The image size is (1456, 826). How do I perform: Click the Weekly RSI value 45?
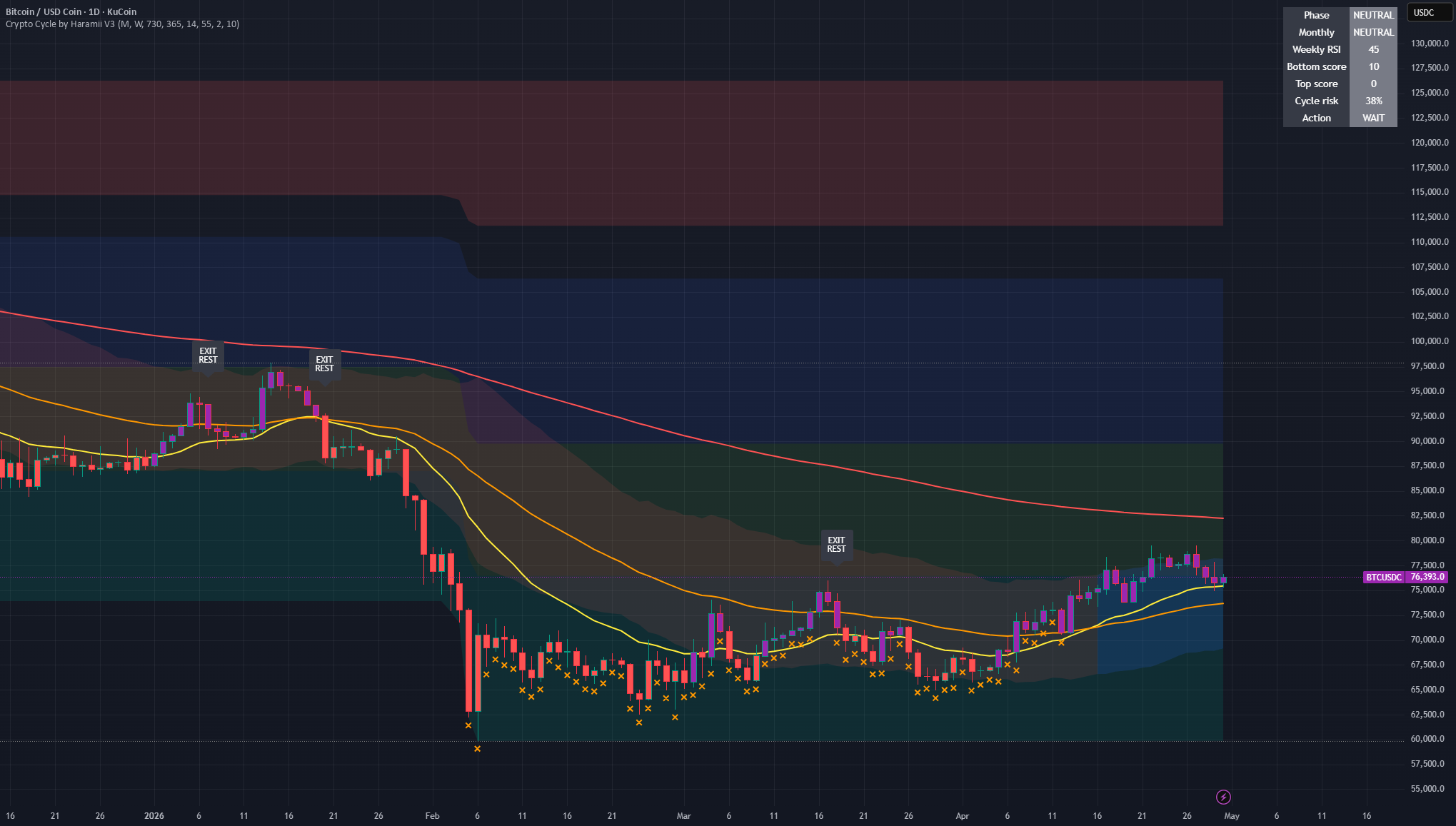pos(1373,49)
